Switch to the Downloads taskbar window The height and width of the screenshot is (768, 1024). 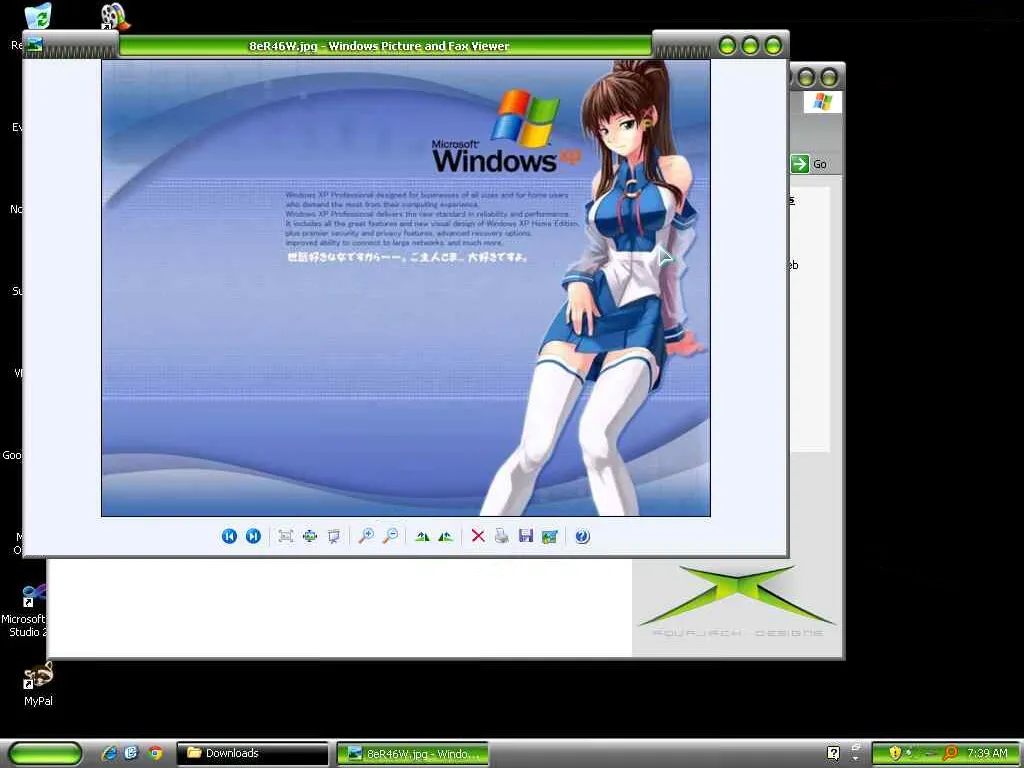(x=253, y=753)
